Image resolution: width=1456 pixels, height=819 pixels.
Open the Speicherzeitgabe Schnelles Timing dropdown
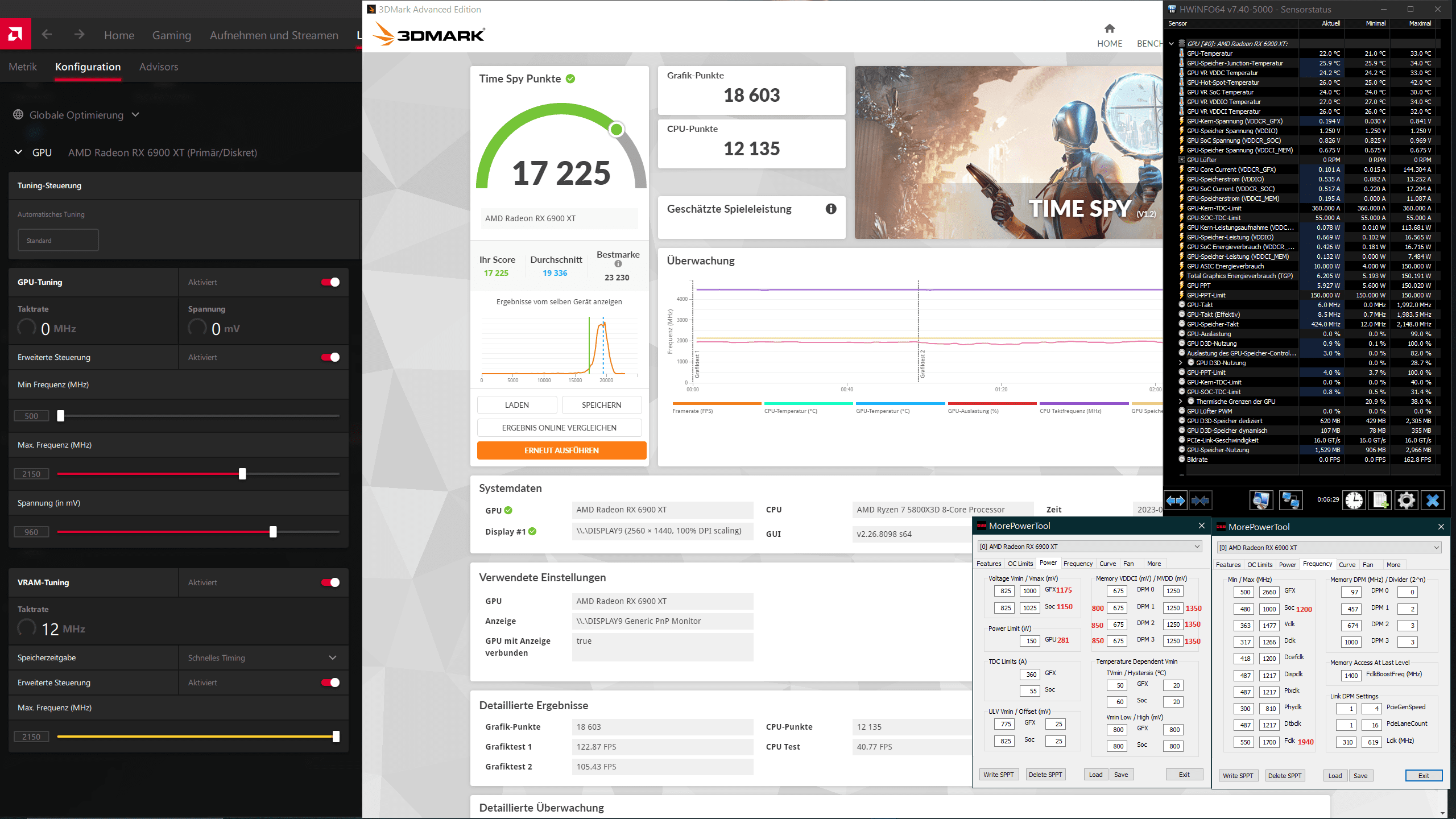click(264, 657)
